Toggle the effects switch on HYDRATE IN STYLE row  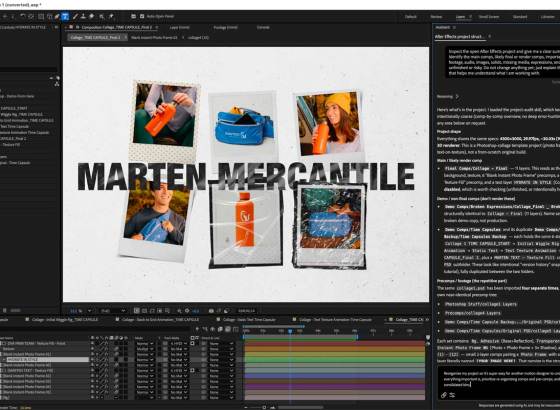[107, 360]
